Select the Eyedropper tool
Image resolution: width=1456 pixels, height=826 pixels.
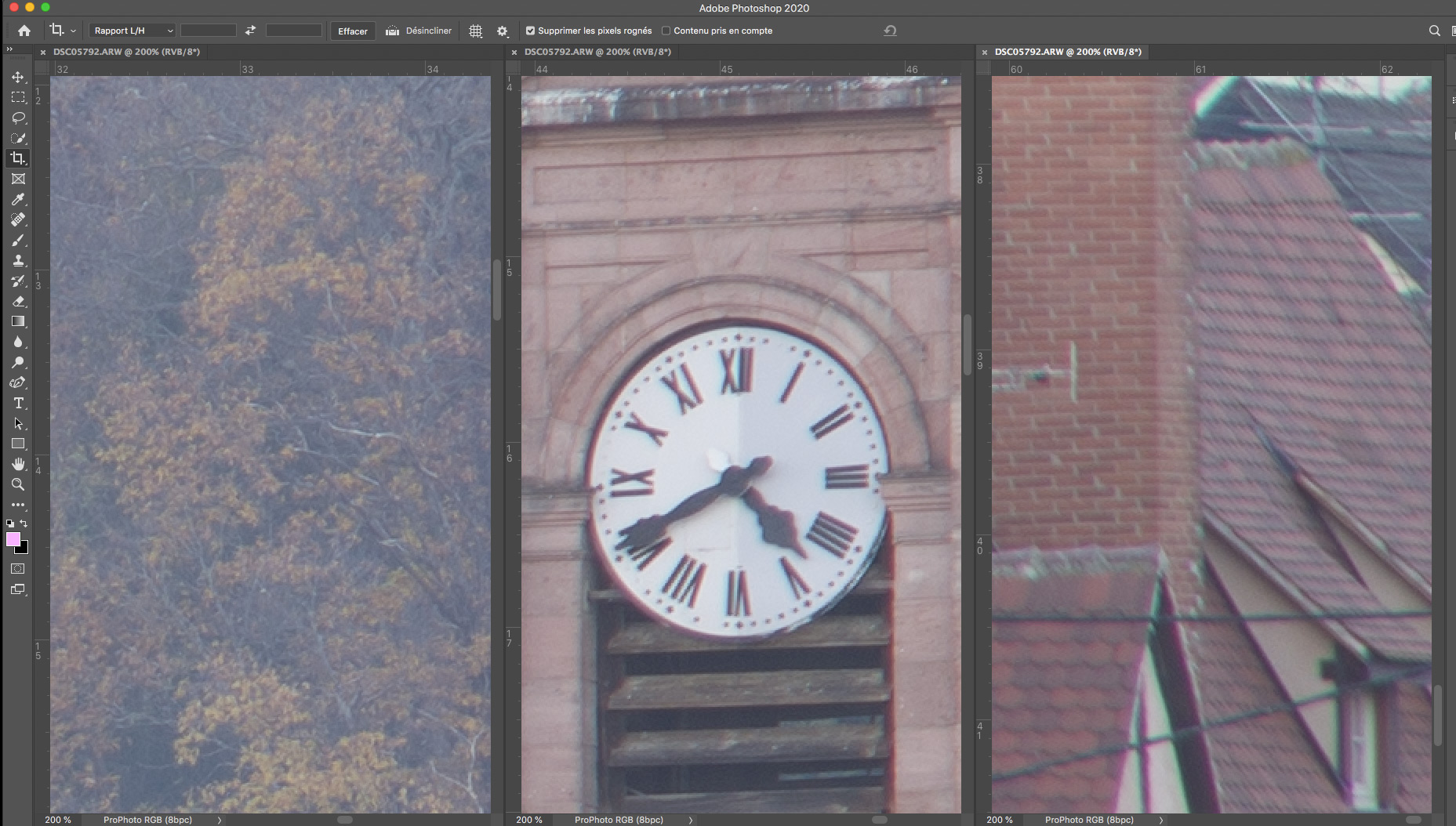(x=18, y=199)
